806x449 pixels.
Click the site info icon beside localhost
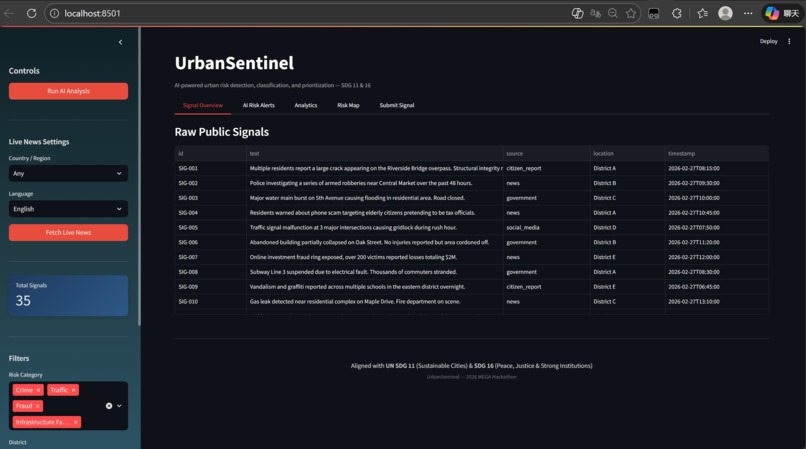pyautogui.click(x=54, y=13)
